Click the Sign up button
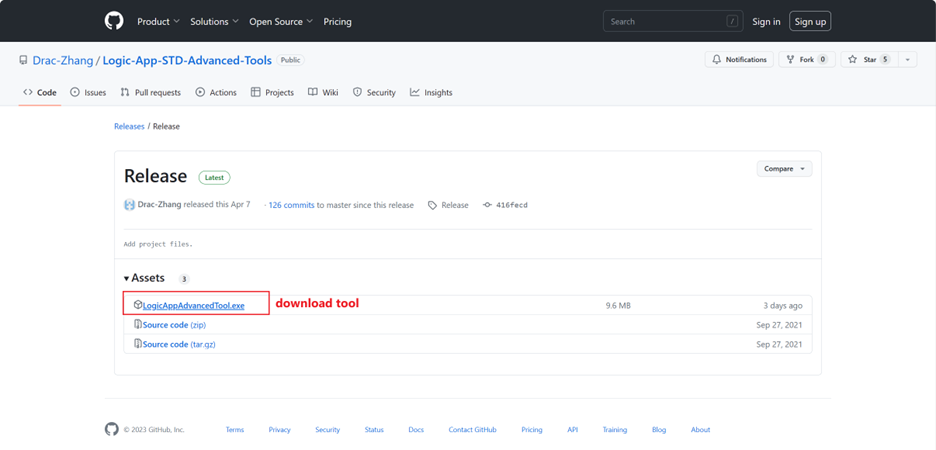 click(810, 21)
